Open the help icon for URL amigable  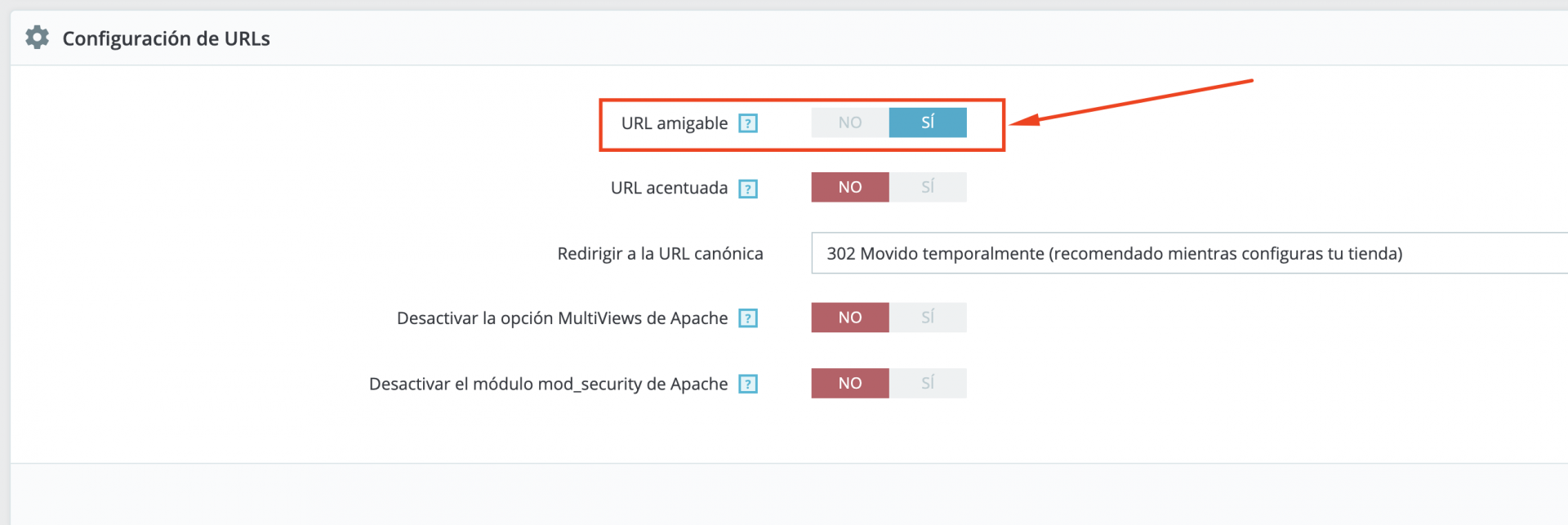748,123
